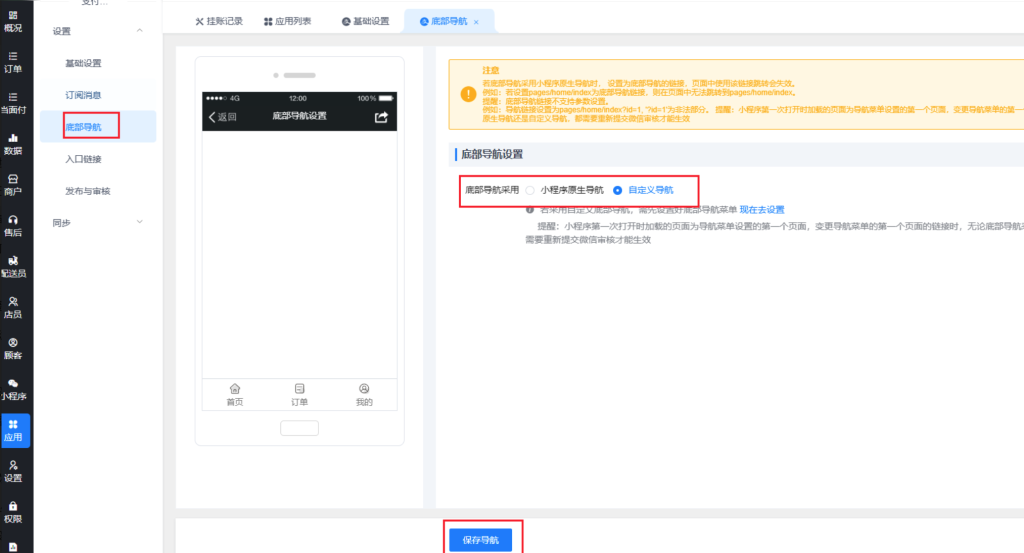This screenshot has height=553, width=1024.
Task: Open the 现在去设置 link
Action: [x=762, y=210]
